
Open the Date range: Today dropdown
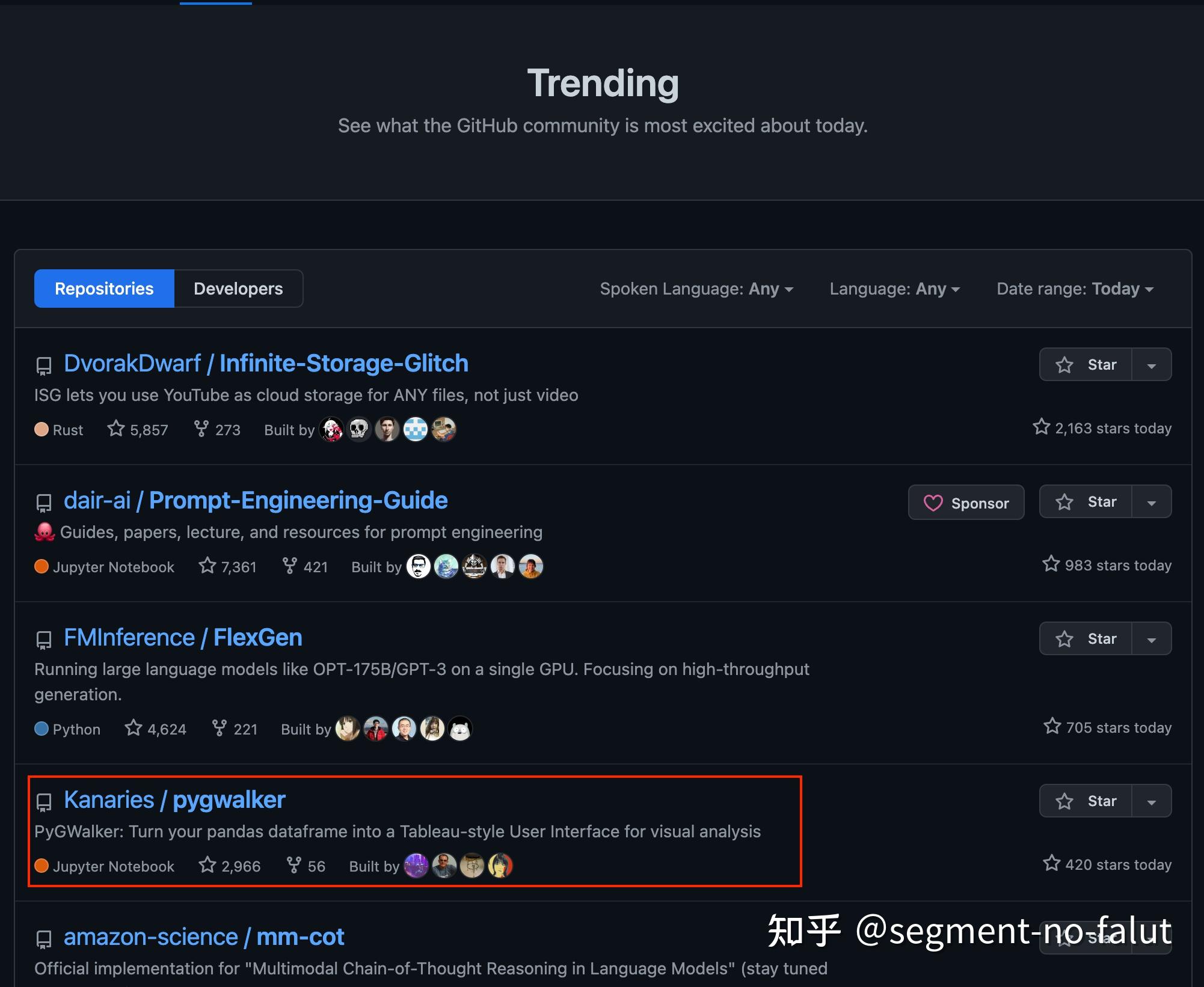[1075, 289]
